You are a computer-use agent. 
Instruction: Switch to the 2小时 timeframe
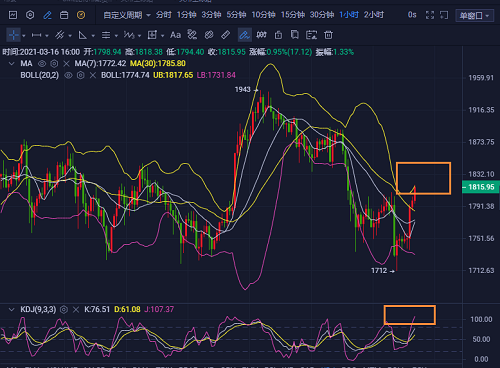point(374,15)
